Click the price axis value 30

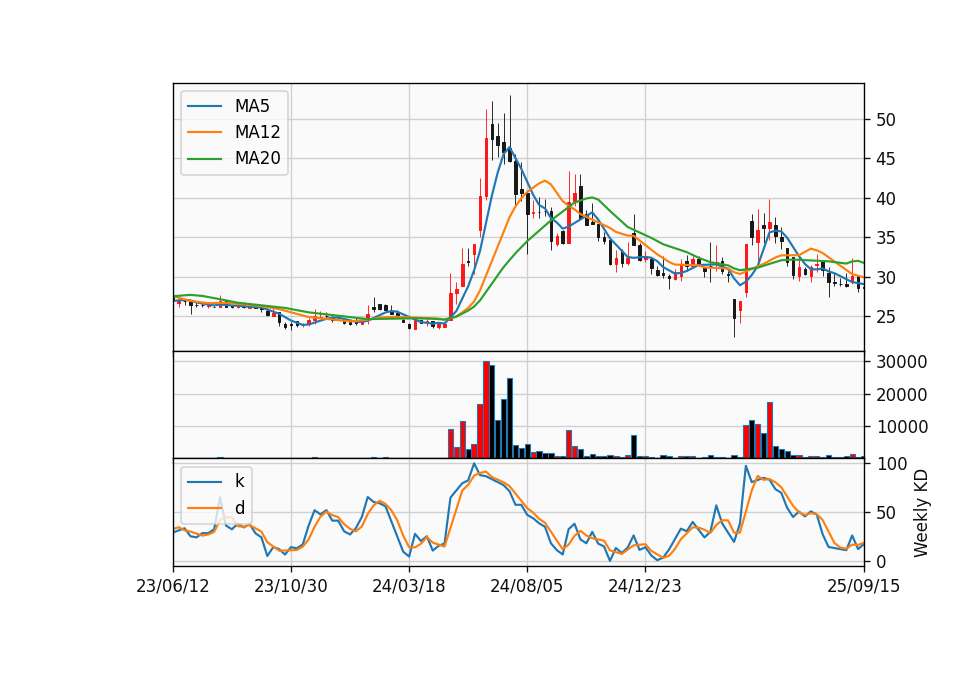[885, 278]
